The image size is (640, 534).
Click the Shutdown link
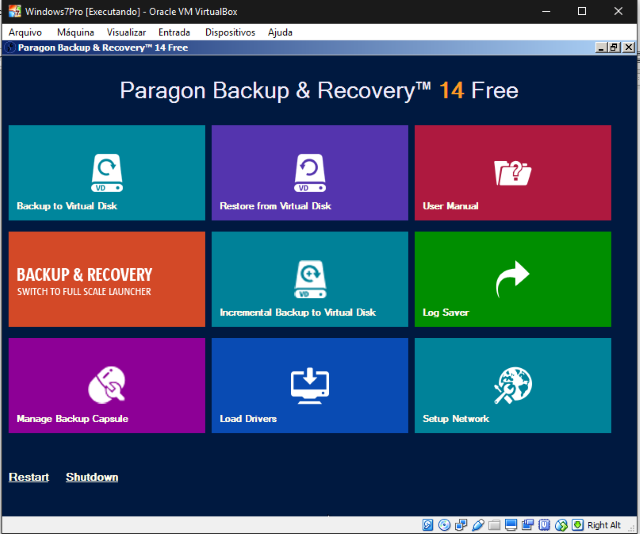92,477
